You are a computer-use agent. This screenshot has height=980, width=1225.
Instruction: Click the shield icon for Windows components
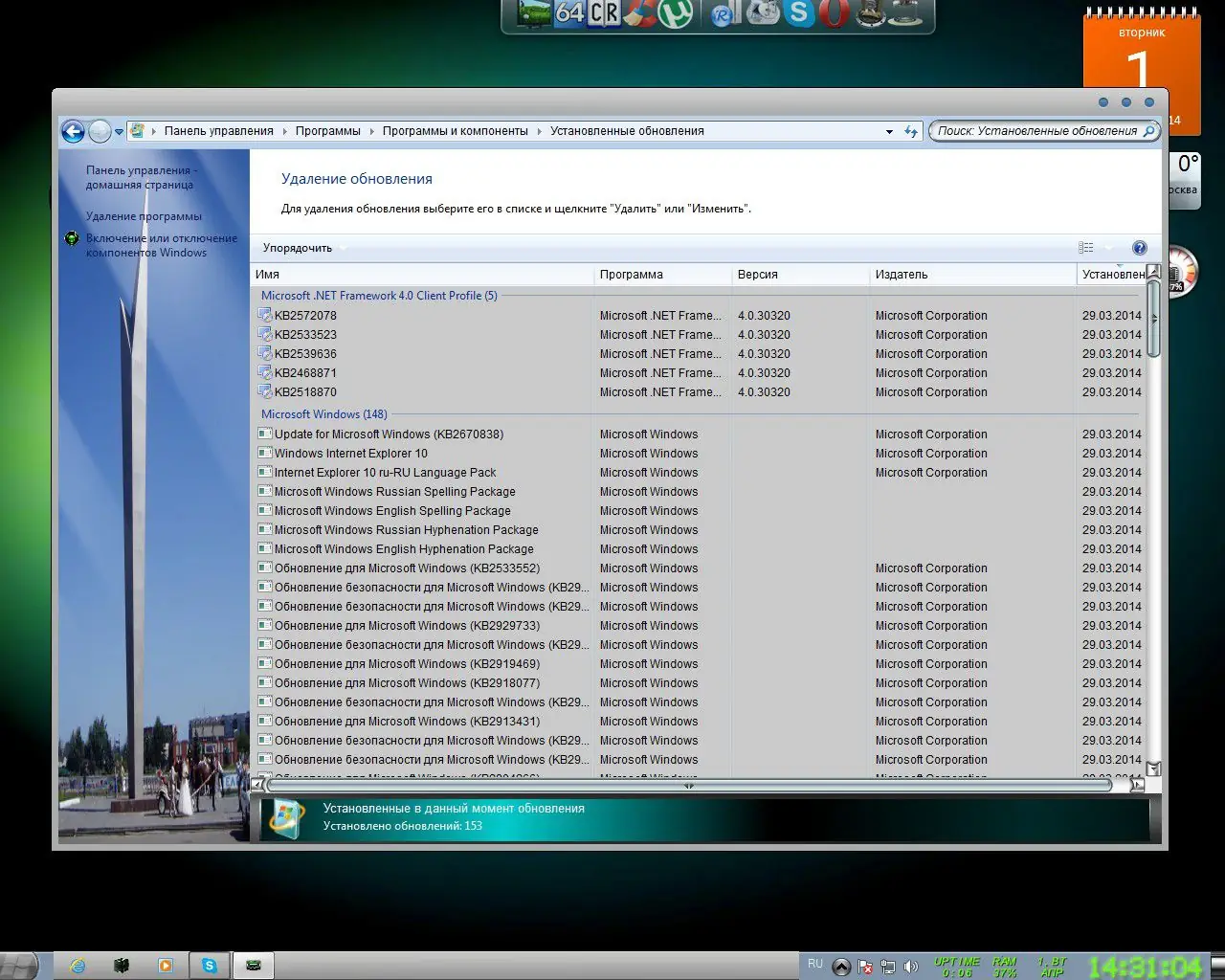pos(72,238)
